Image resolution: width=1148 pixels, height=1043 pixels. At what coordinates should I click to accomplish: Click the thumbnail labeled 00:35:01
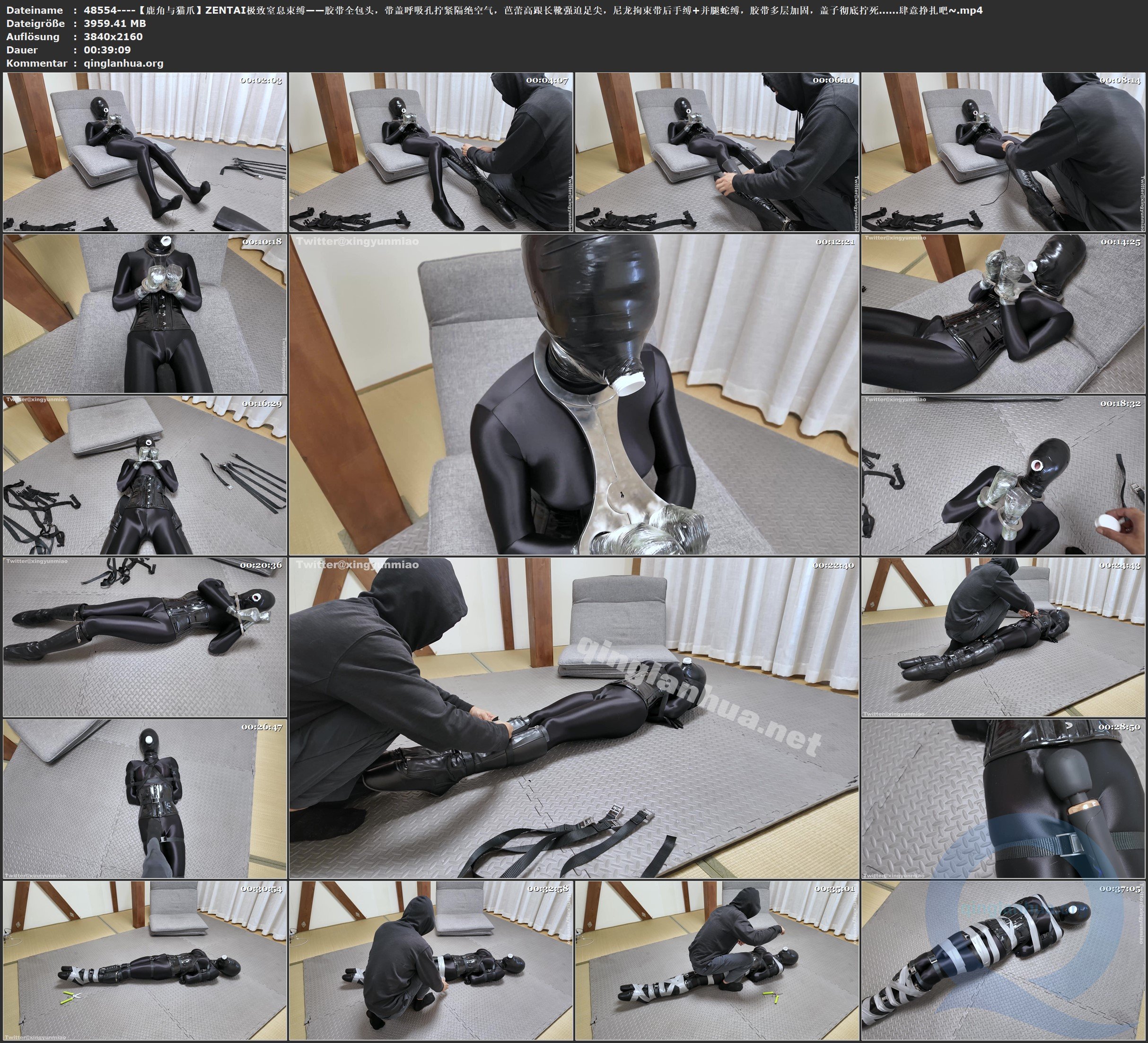pyautogui.click(x=718, y=960)
